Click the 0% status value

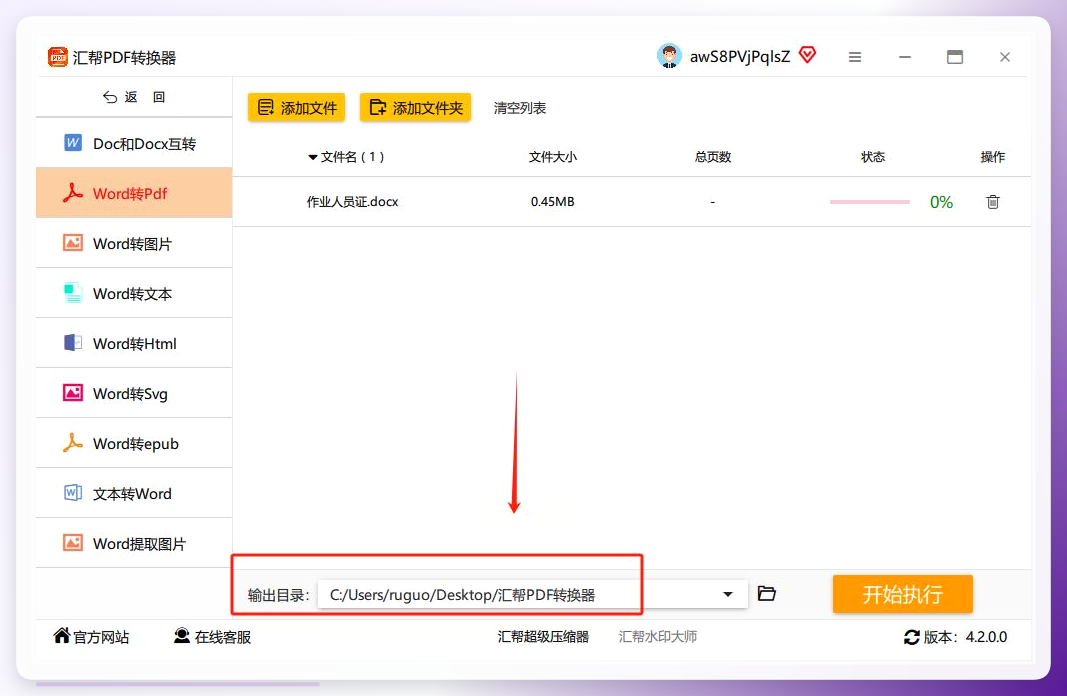[941, 202]
